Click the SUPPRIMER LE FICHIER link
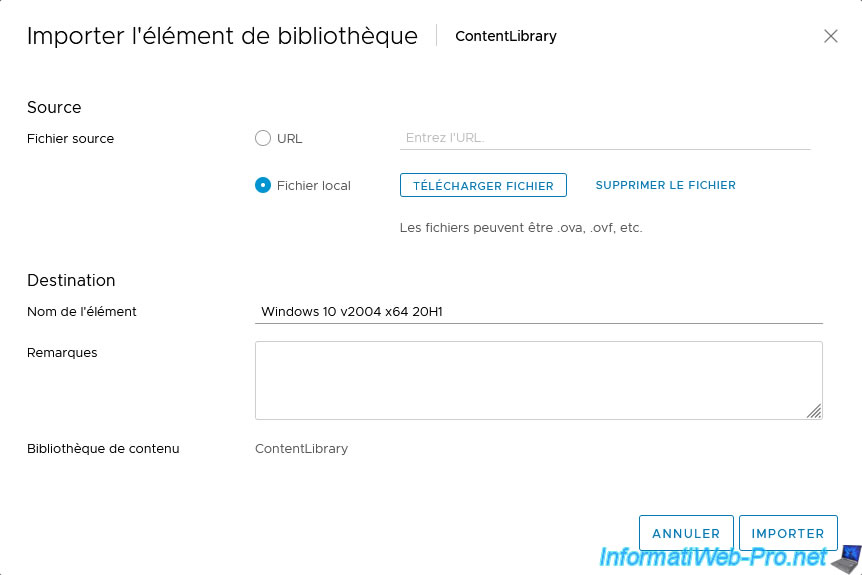The image size is (862, 575). pyautogui.click(x=665, y=185)
